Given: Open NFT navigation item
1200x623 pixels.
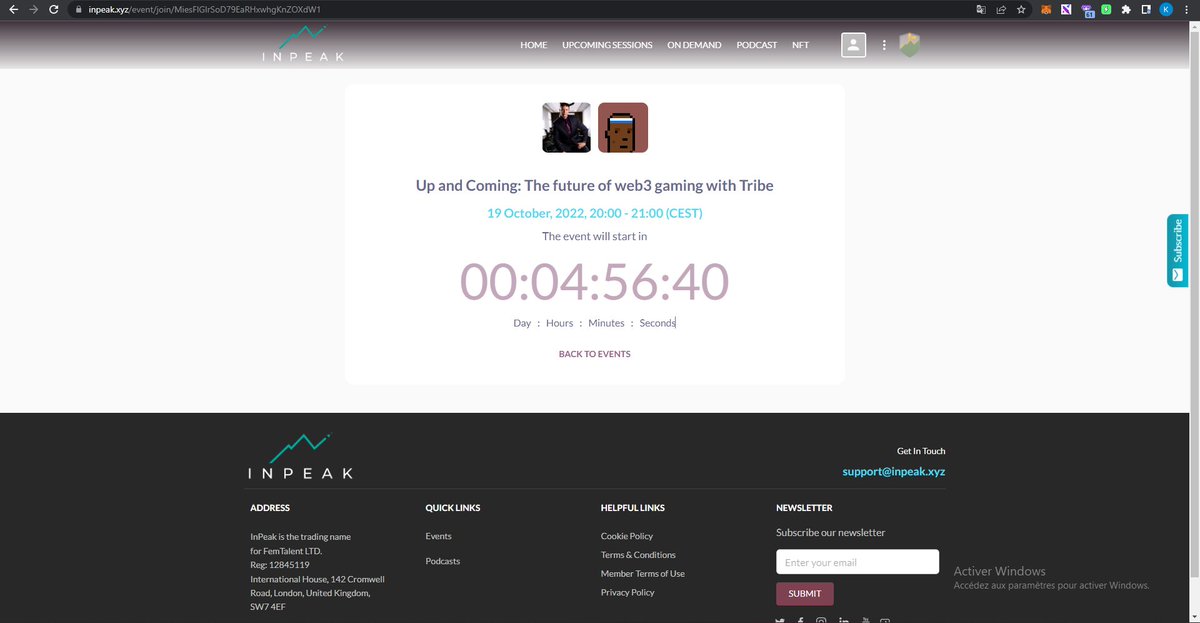Looking at the screenshot, I should [x=800, y=45].
